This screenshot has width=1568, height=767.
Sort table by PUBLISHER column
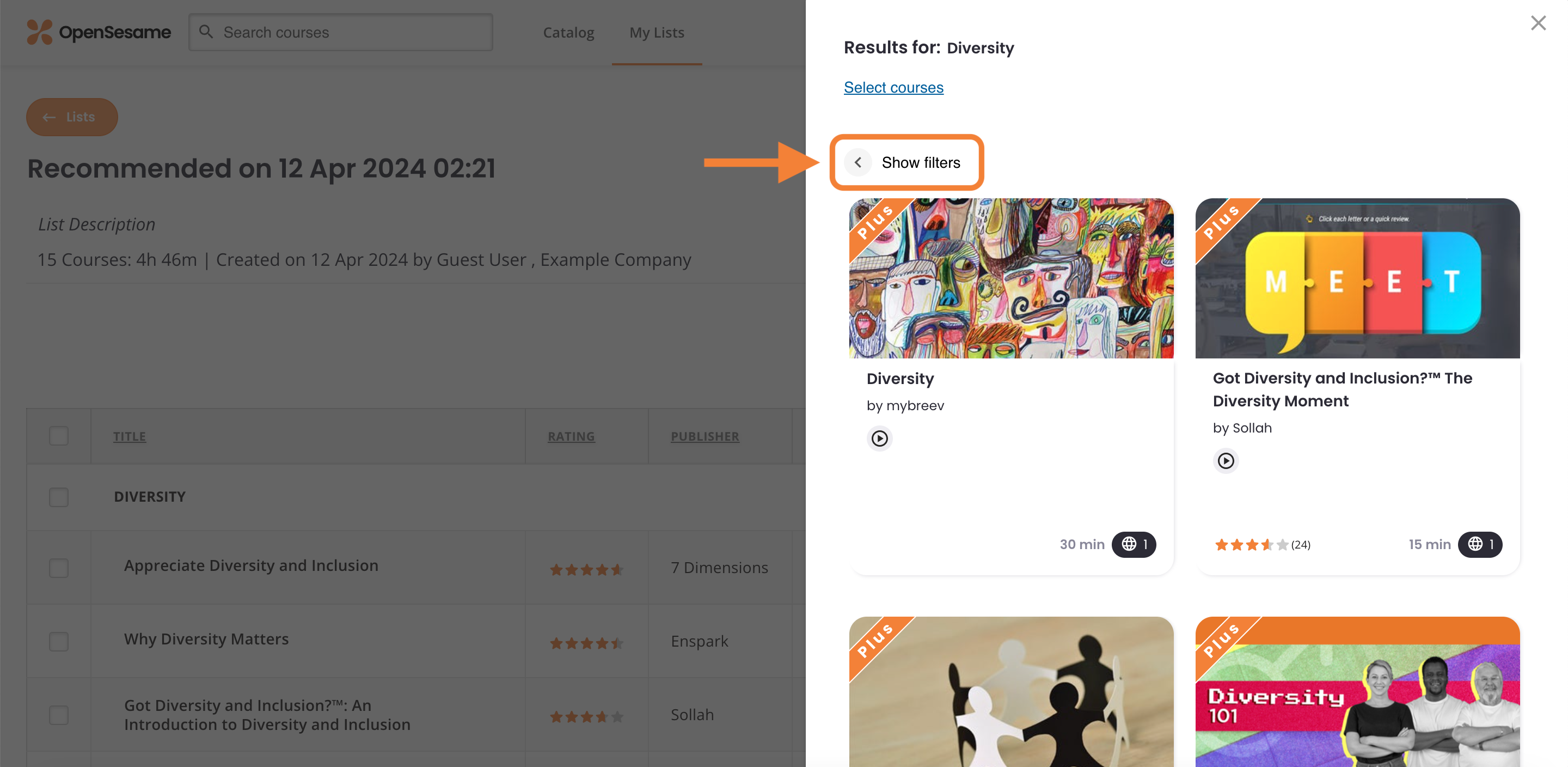pyautogui.click(x=705, y=436)
